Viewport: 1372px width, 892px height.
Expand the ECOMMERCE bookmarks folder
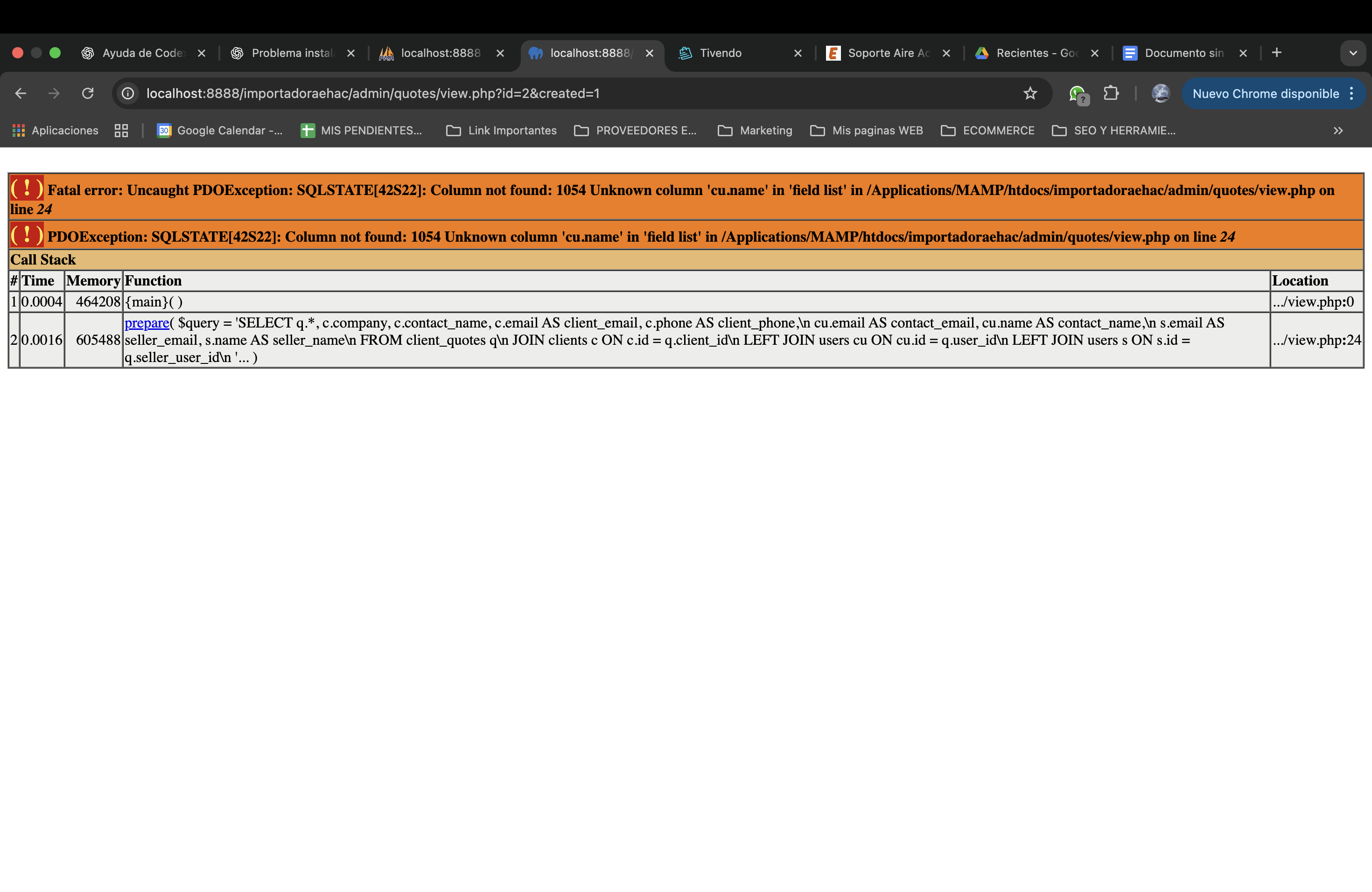click(x=987, y=131)
